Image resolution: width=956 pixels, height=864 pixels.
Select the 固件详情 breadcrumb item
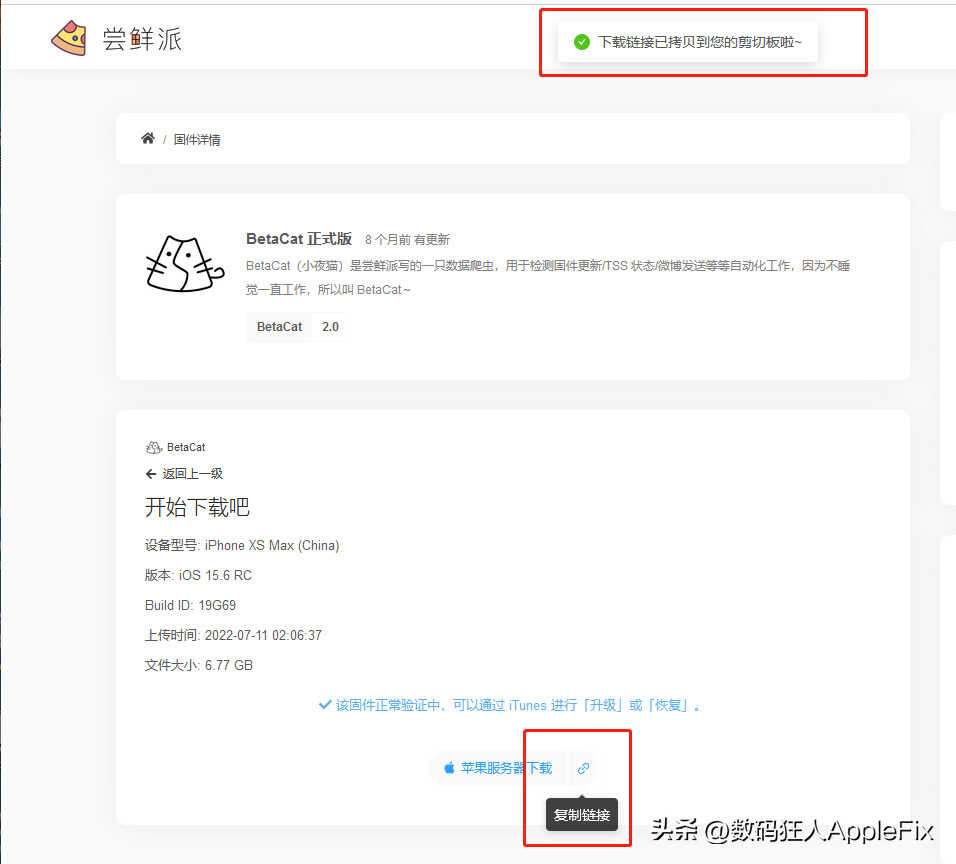[197, 140]
